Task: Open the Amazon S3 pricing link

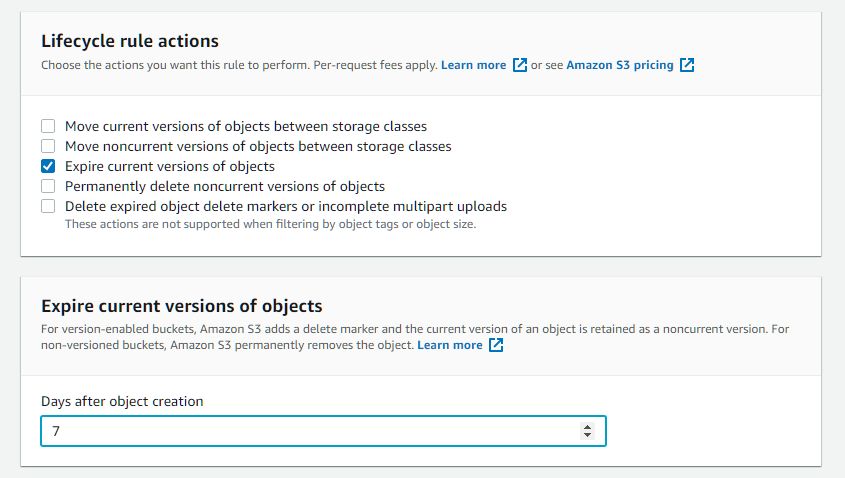Action: pos(620,65)
